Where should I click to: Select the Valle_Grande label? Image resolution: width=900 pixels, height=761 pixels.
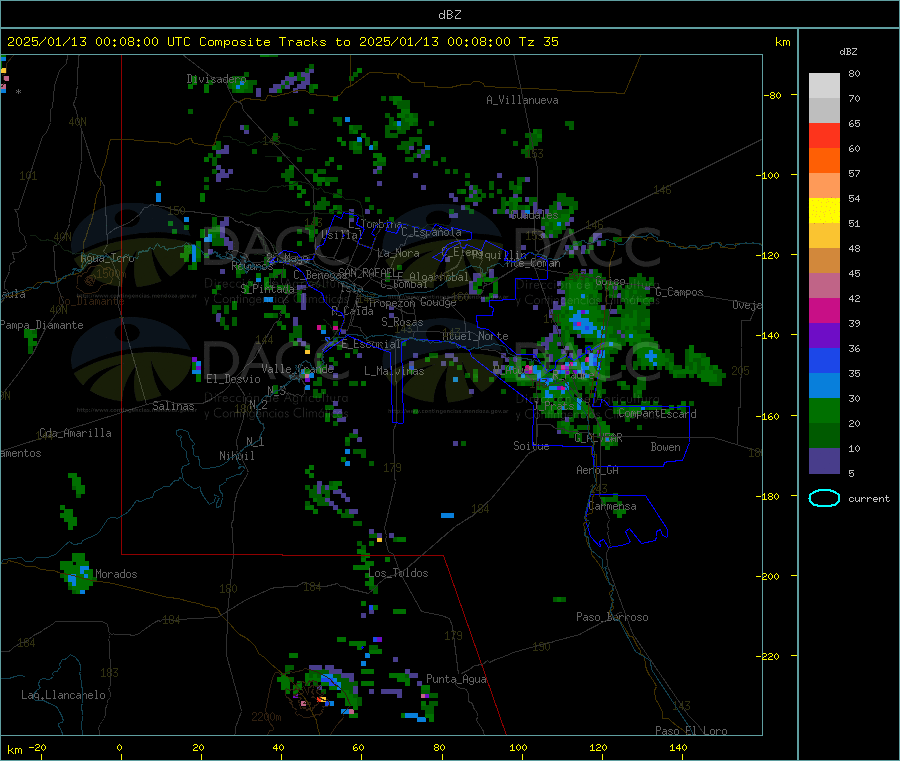pos(297,368)
